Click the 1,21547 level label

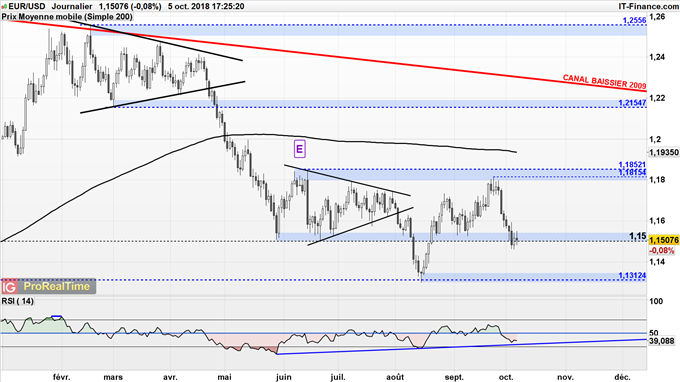click(x=632, y=103)
